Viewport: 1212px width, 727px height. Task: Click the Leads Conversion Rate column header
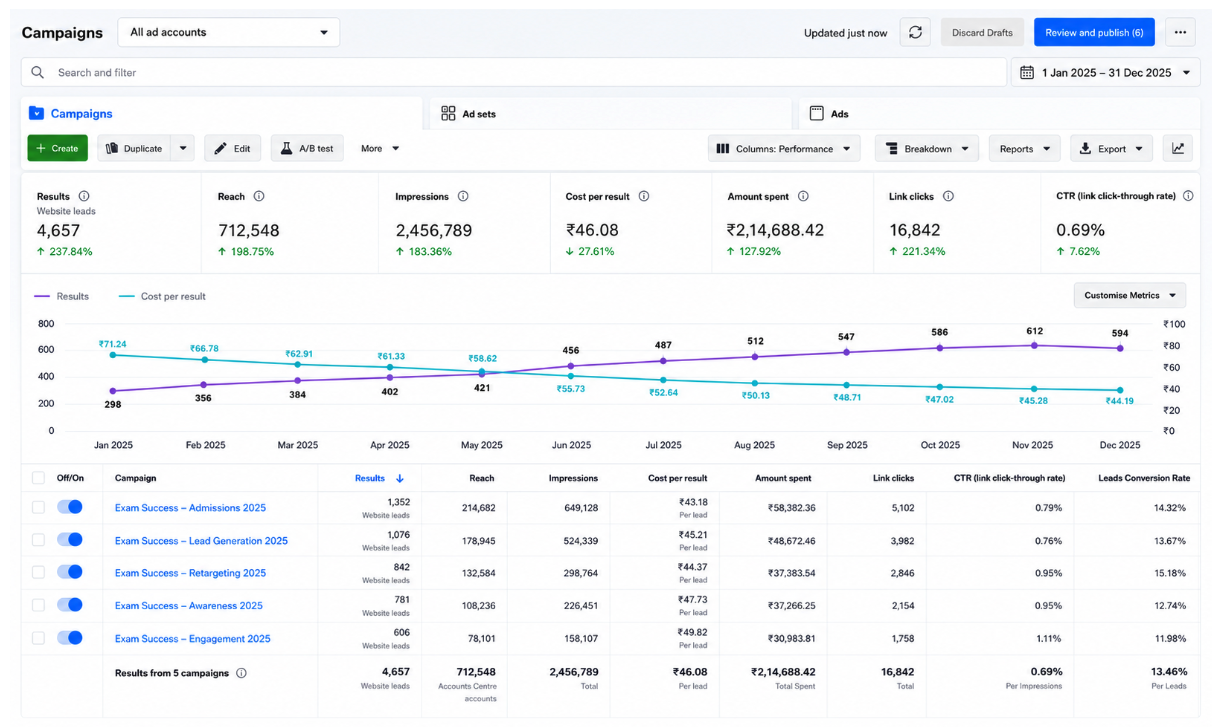coord(1142,478)
